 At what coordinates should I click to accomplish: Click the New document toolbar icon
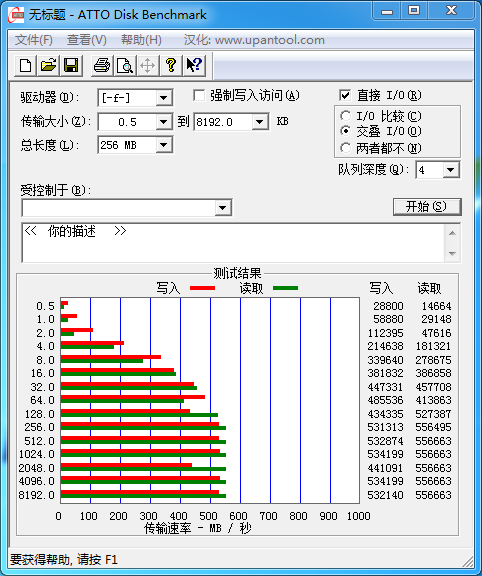(25, 66)
